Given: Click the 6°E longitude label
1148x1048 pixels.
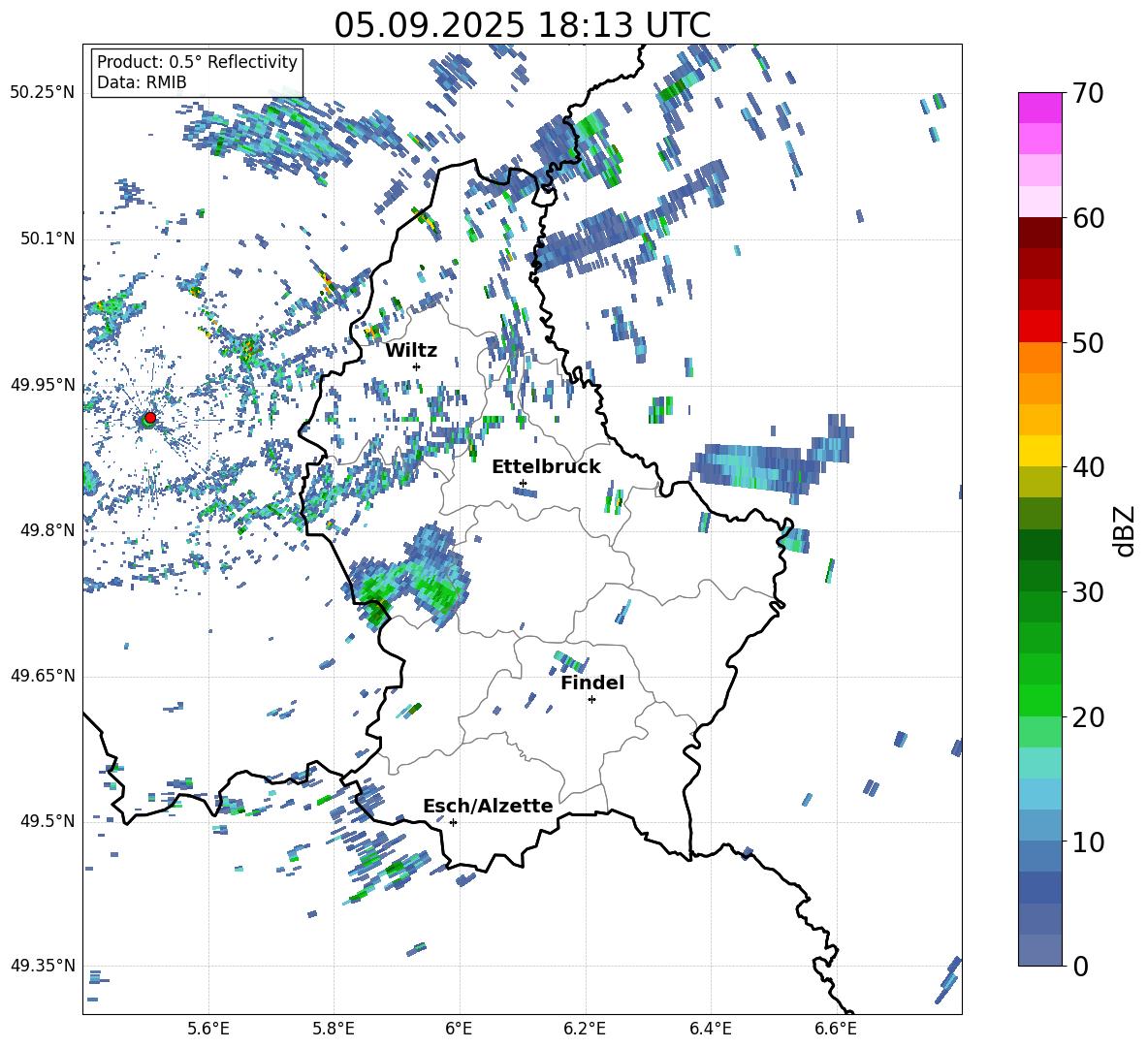Looking at the screenshot, I should pos(459,1029).
